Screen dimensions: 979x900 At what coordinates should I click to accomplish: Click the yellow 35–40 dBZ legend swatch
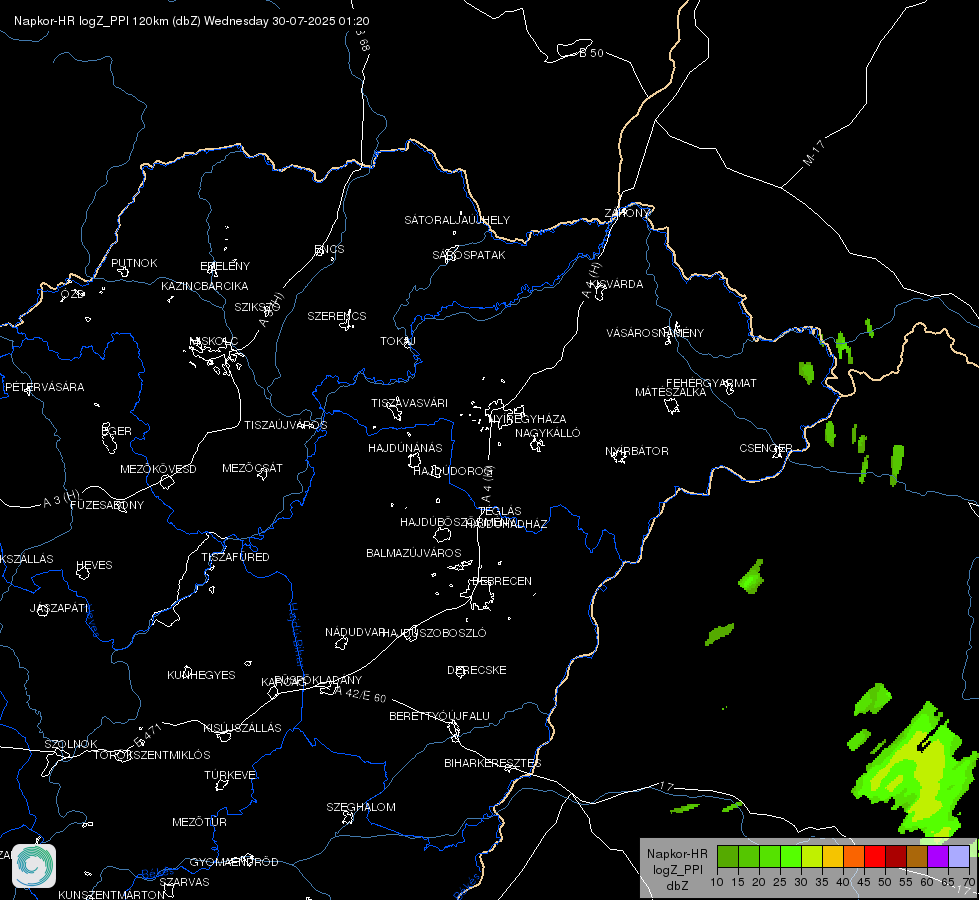click(832, 856)
